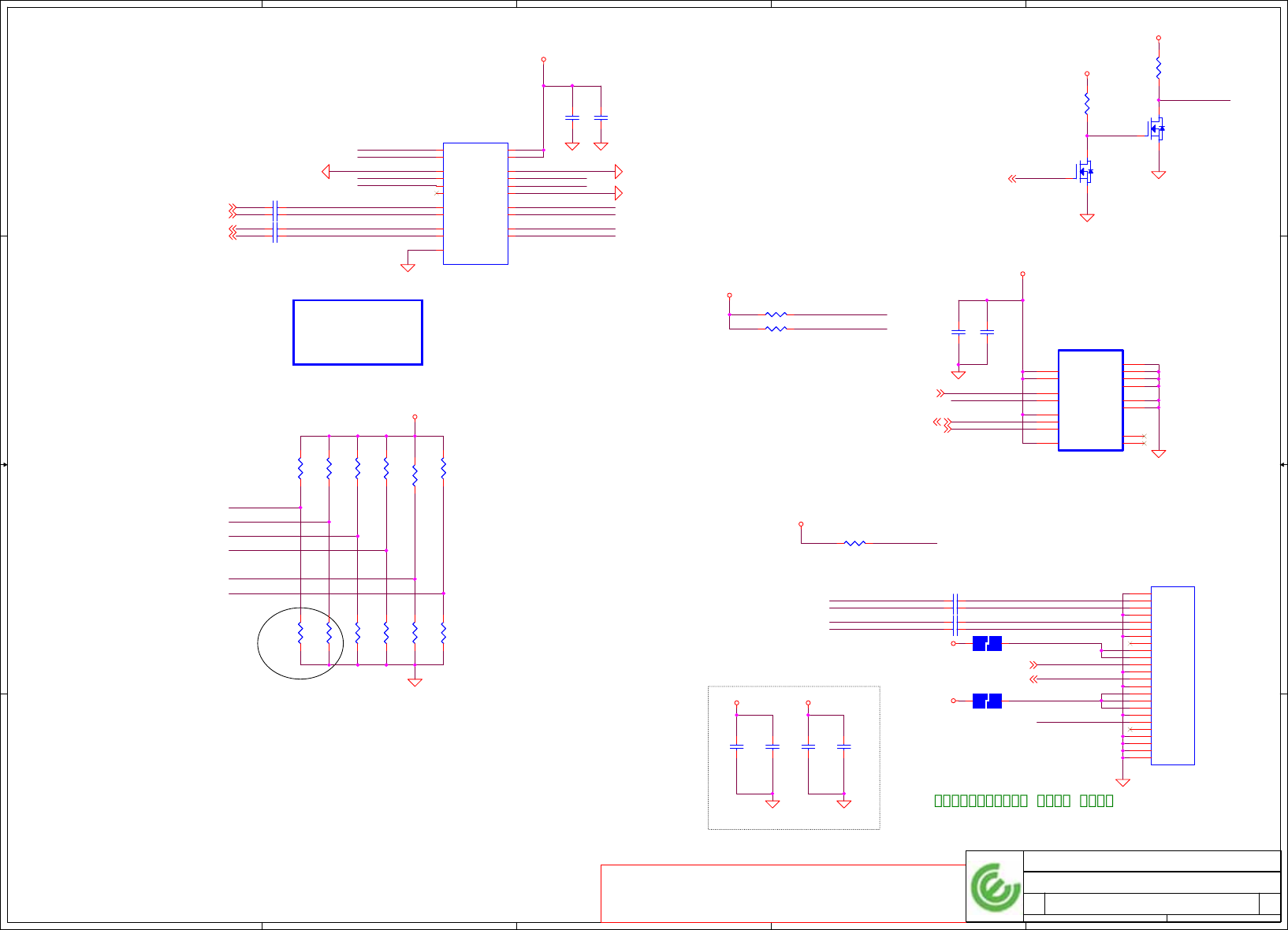Image resolution: width=1288 pixels, height=930 pixels.
Task: Select the left-hand MOSFET with the input port
Action: [1085, 171]
